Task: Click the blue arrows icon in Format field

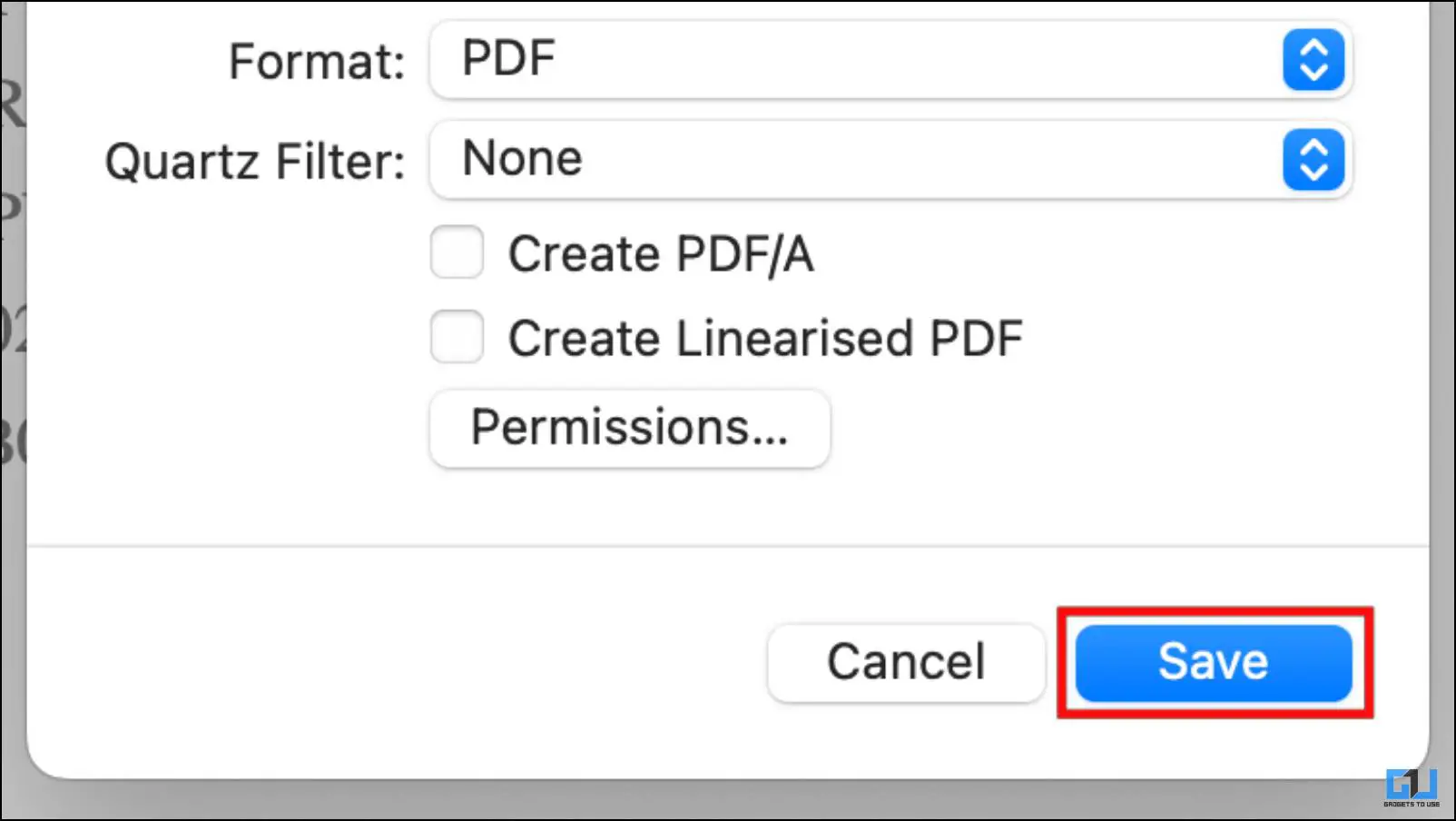Action: point(1313,61)
